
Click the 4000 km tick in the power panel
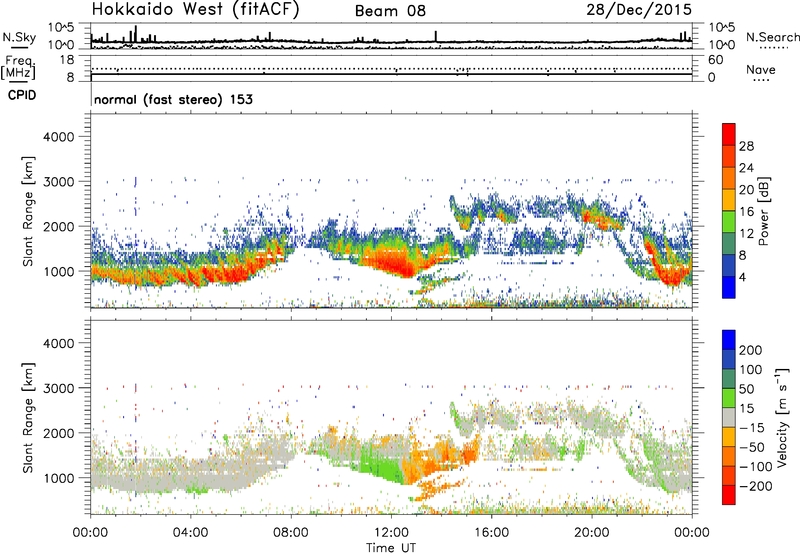pos(59,137)
